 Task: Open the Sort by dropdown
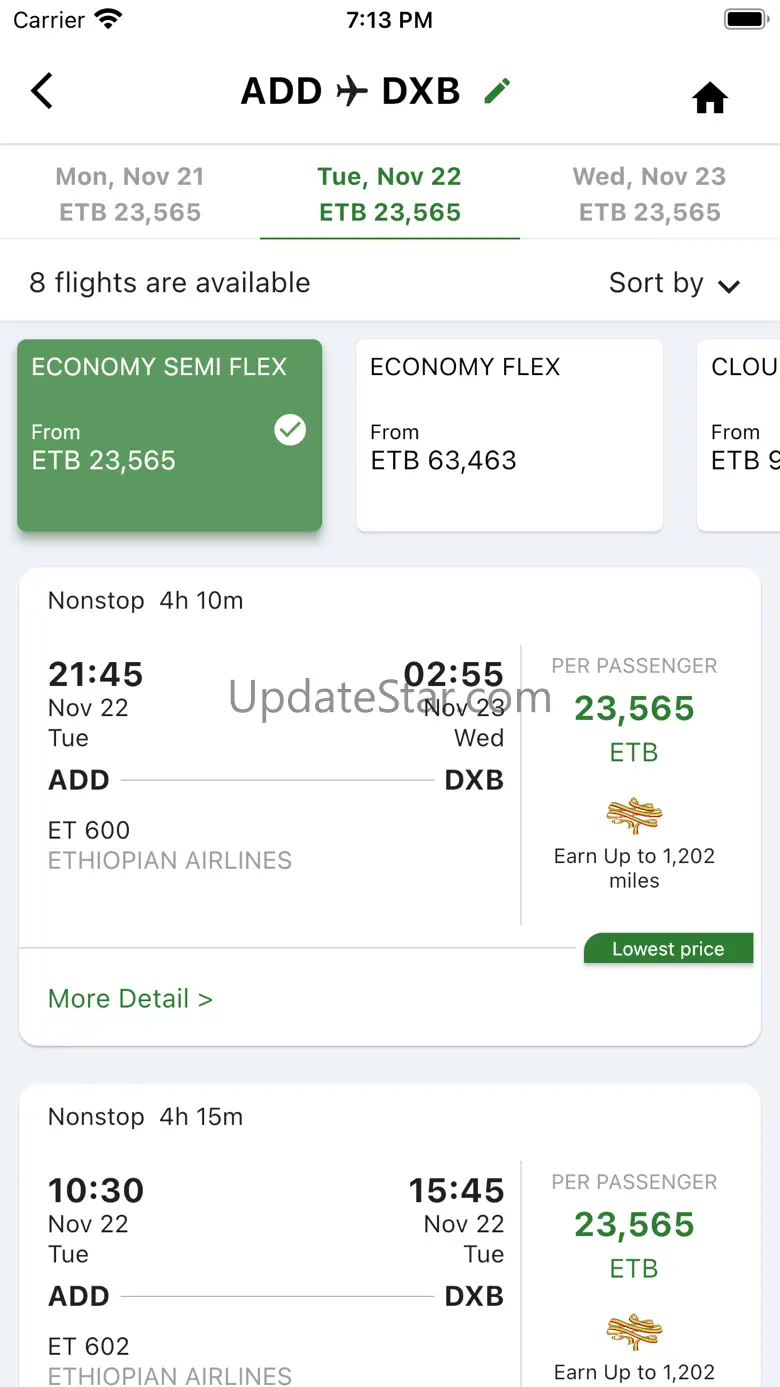(x=673, y=283)
